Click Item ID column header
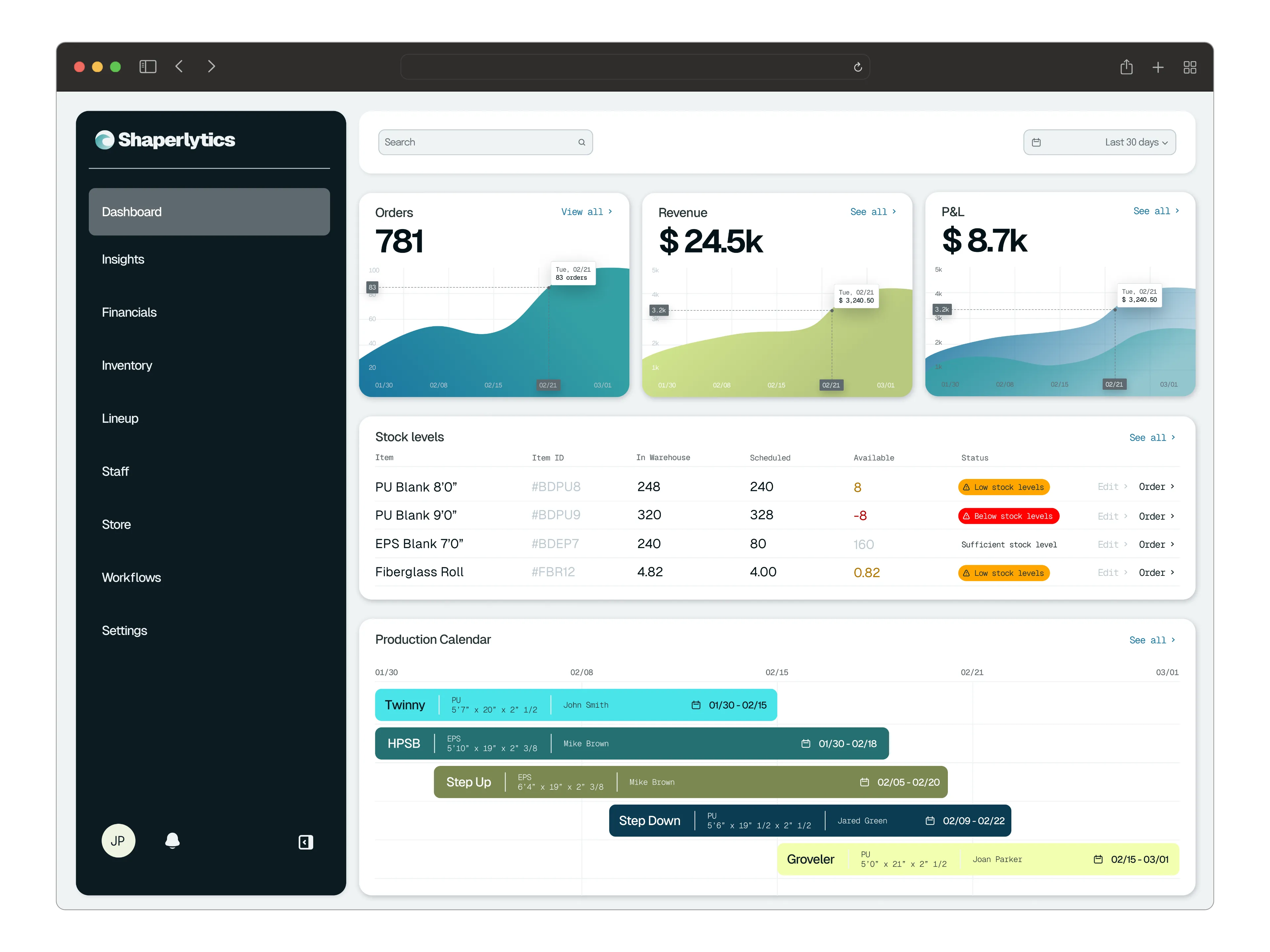The image size is (1270, 952). (548, 457)
